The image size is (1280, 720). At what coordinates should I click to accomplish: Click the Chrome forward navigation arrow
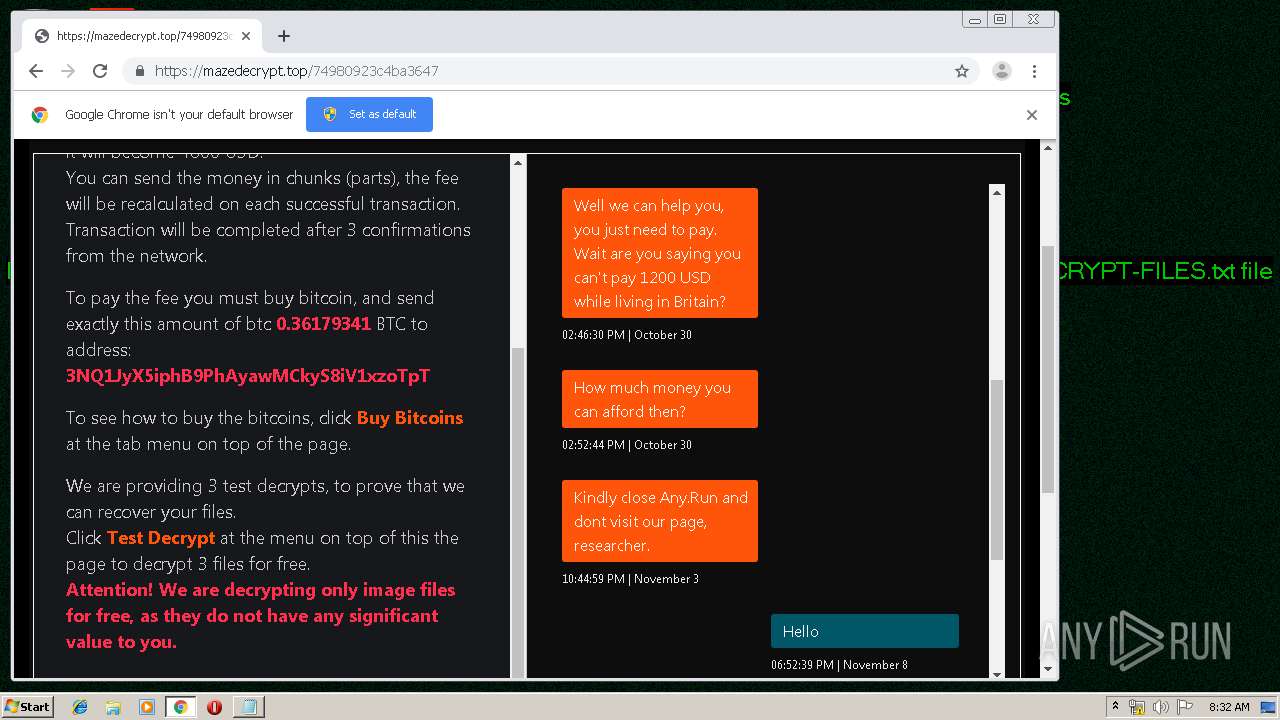click(68, 71)
